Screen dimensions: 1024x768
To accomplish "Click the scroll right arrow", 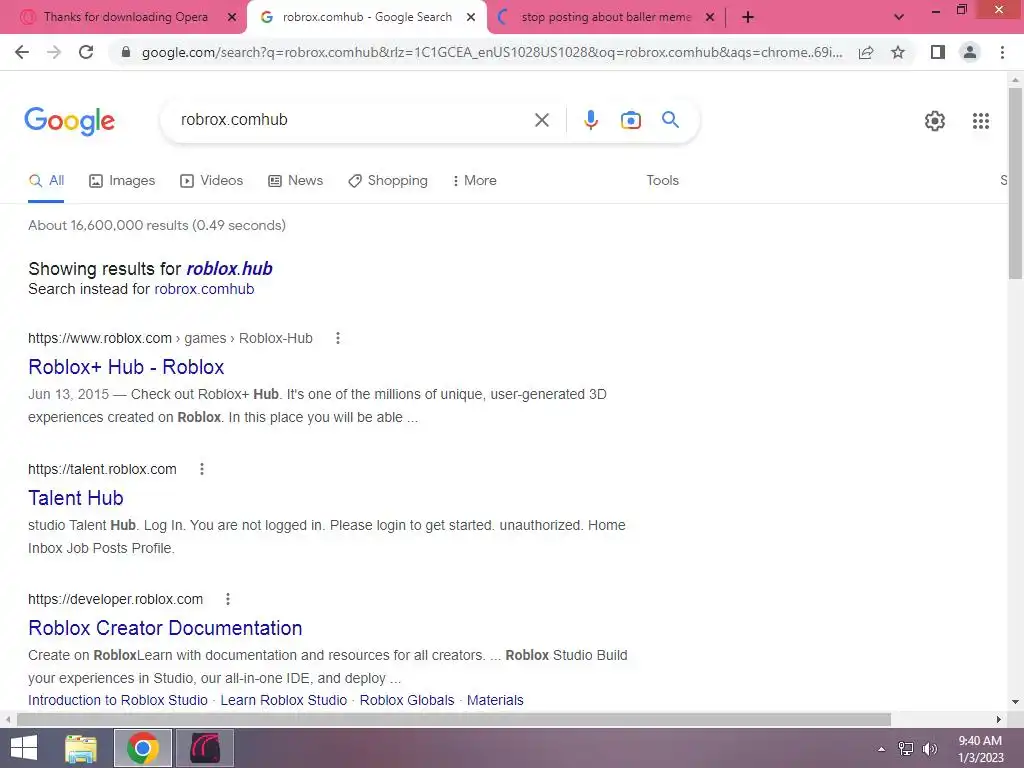I will (999, 720).
